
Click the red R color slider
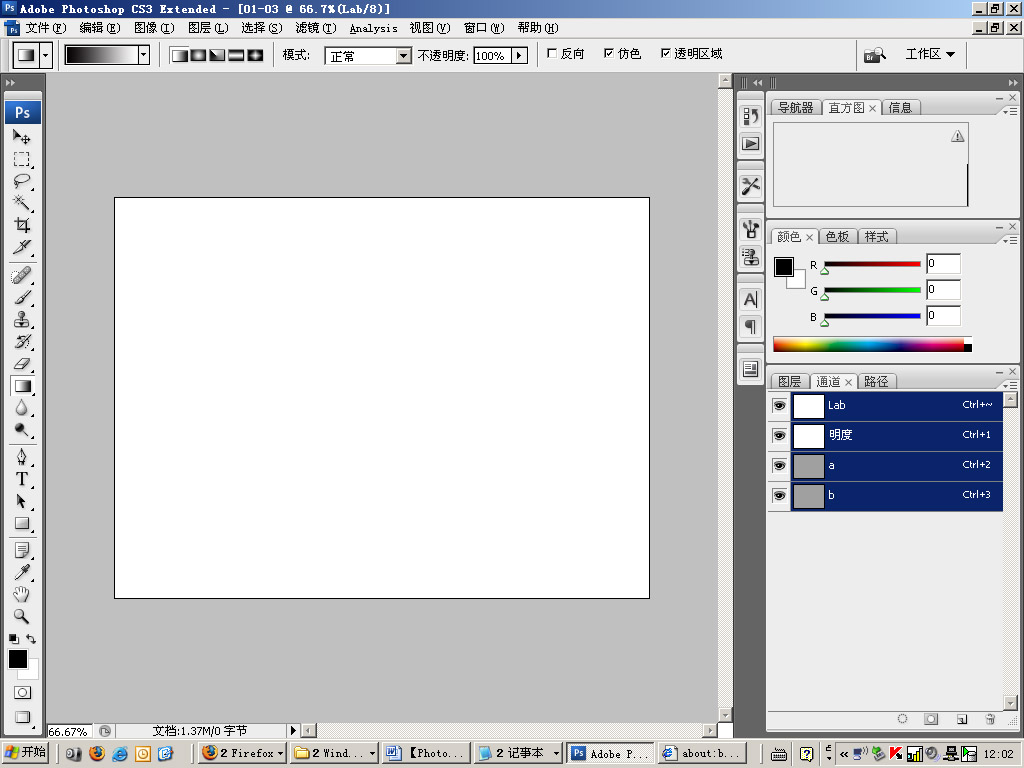872,264
